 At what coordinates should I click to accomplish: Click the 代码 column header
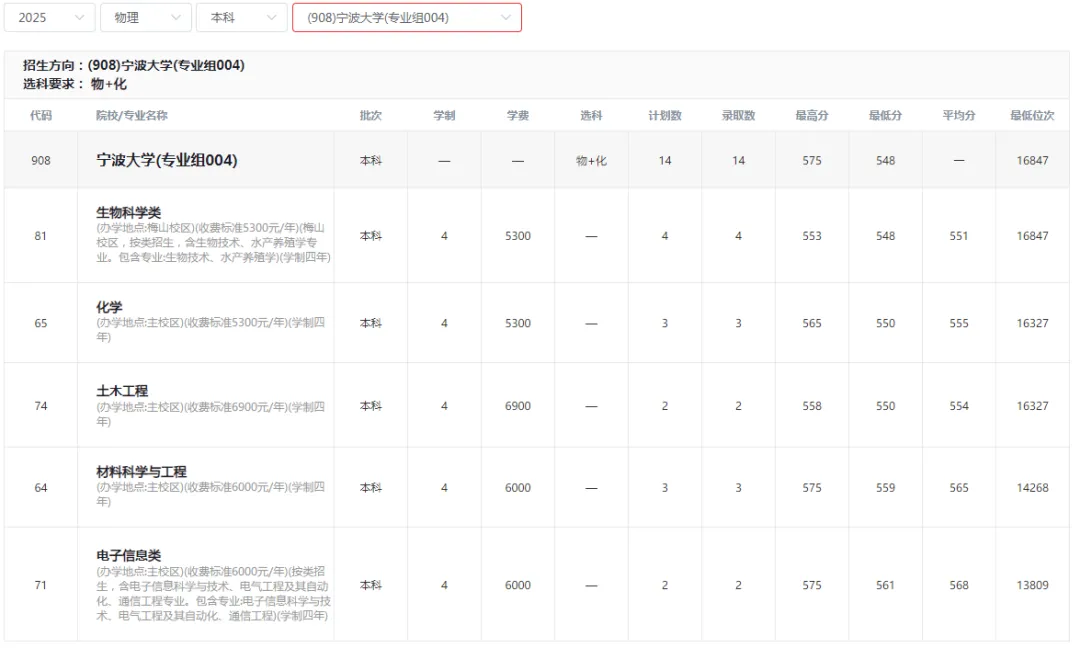[x=41, y=115]
